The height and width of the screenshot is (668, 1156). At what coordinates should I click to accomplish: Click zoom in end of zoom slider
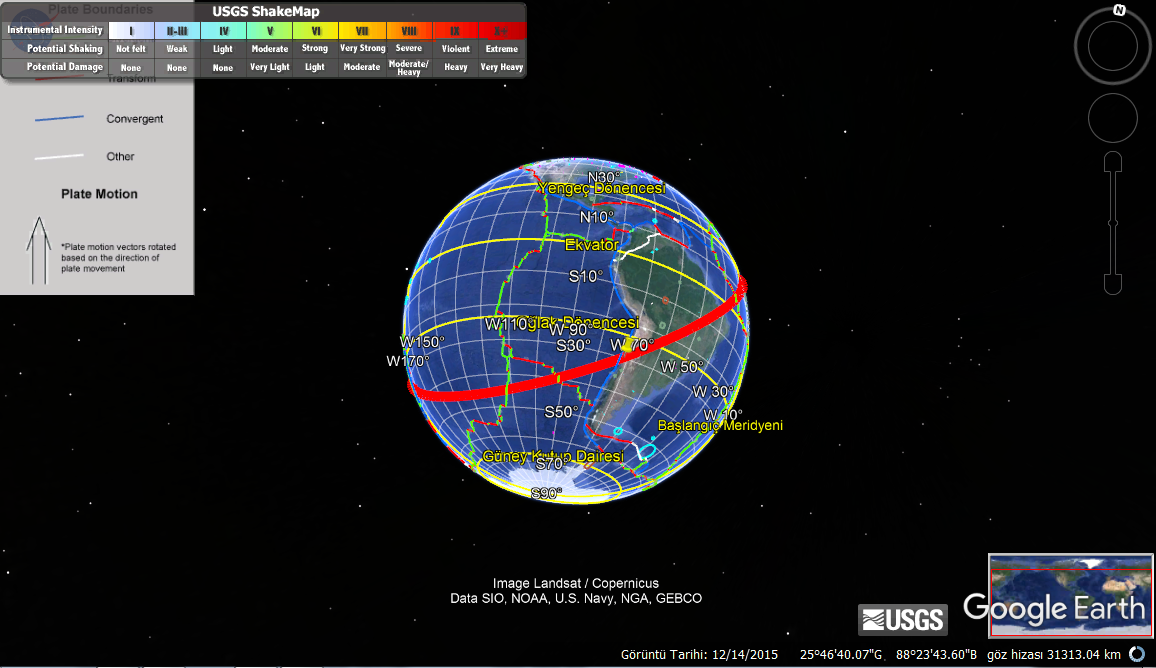point(1113,161)
